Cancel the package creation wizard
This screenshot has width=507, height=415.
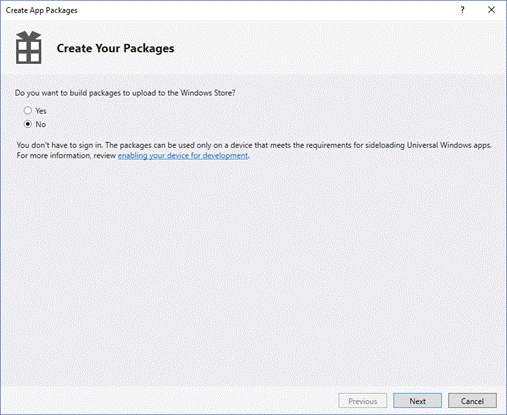(472, 401)
